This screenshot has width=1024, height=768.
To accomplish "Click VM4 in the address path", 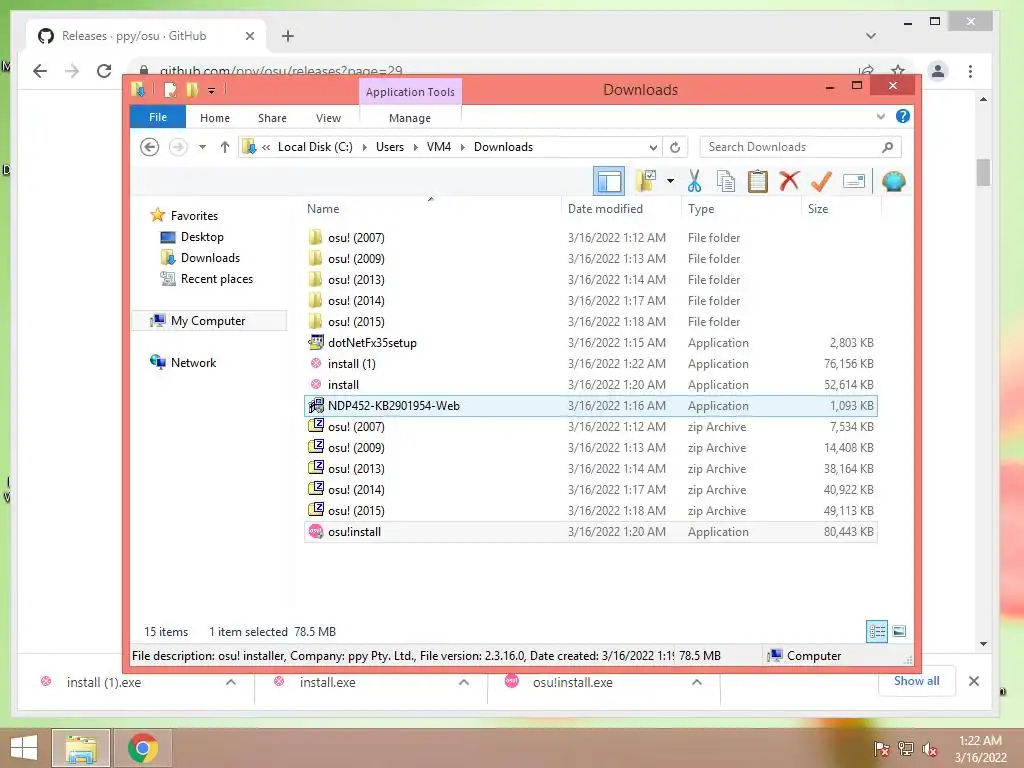I will point(439,147).
